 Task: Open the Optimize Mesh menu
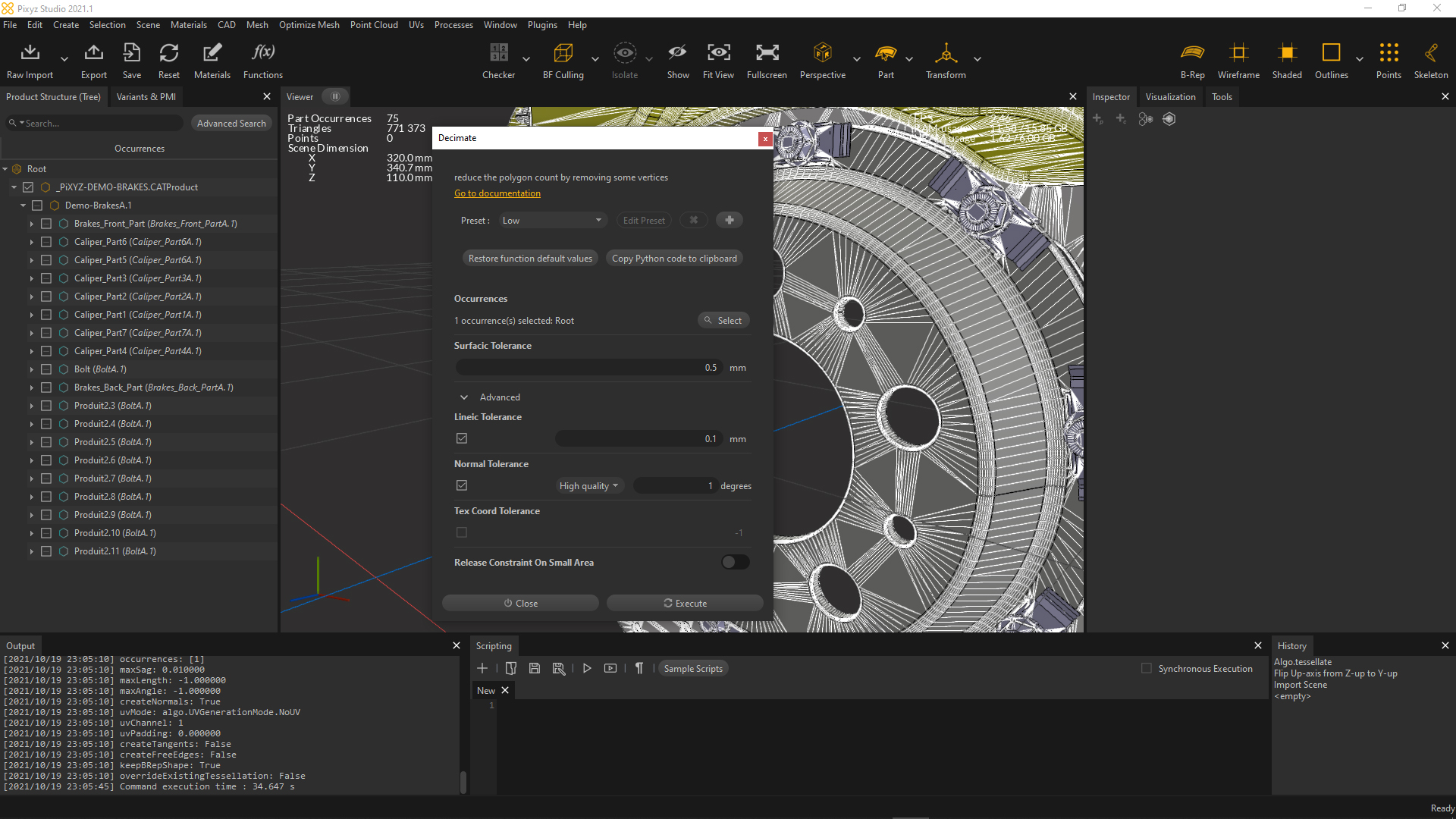(309, 24)
